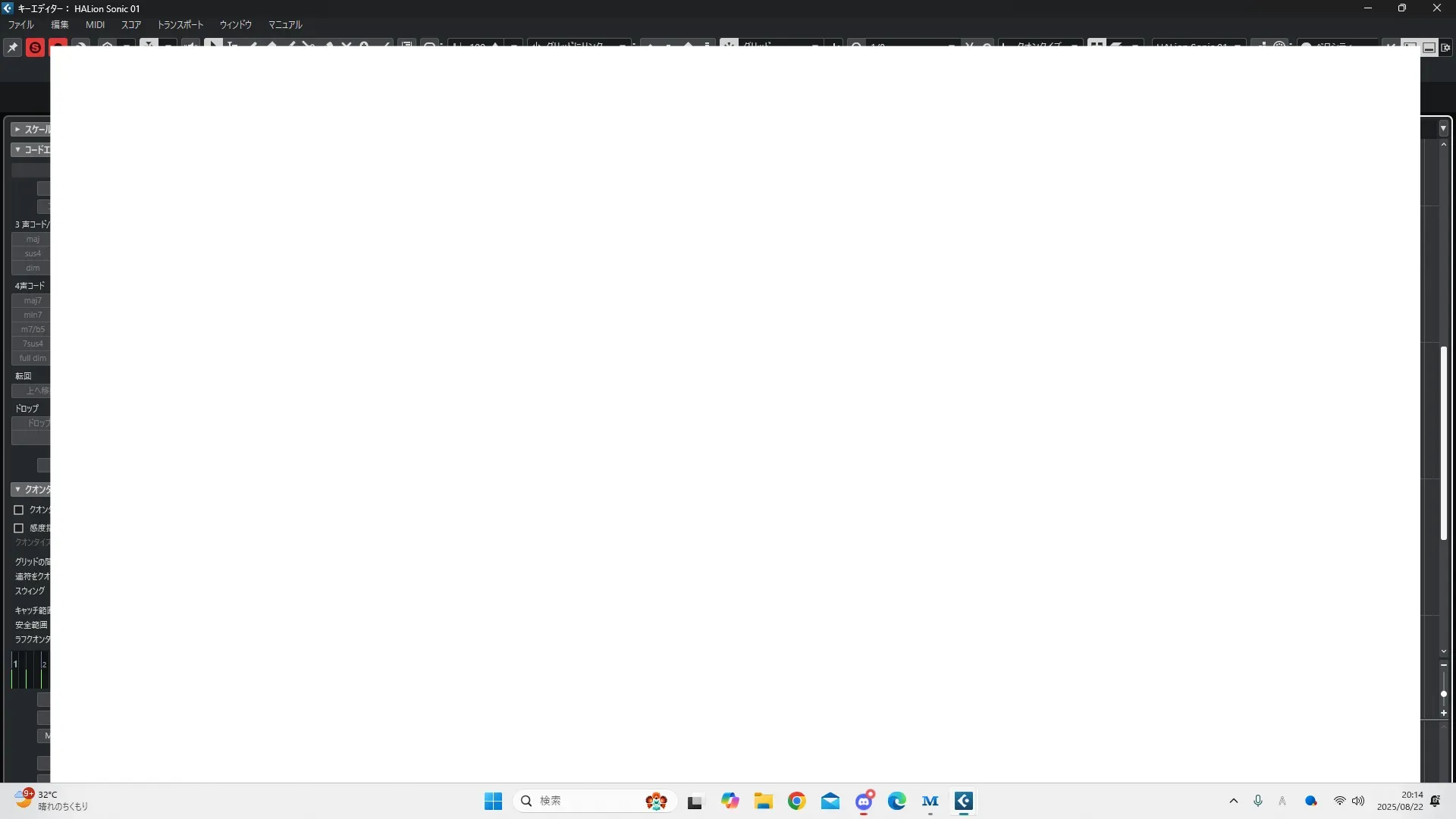Open Google Chrome from the taskbar
The image size is (1456, 819).
(796, 801)
